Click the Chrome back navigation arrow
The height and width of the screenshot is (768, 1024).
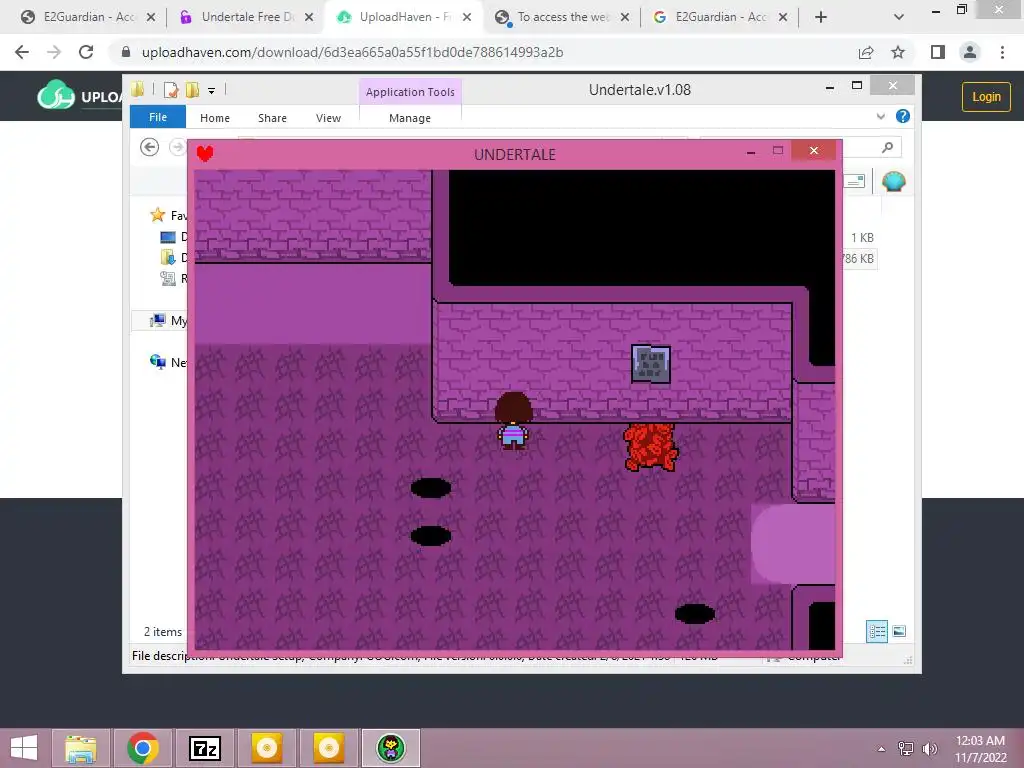click(x=22, y=52)
